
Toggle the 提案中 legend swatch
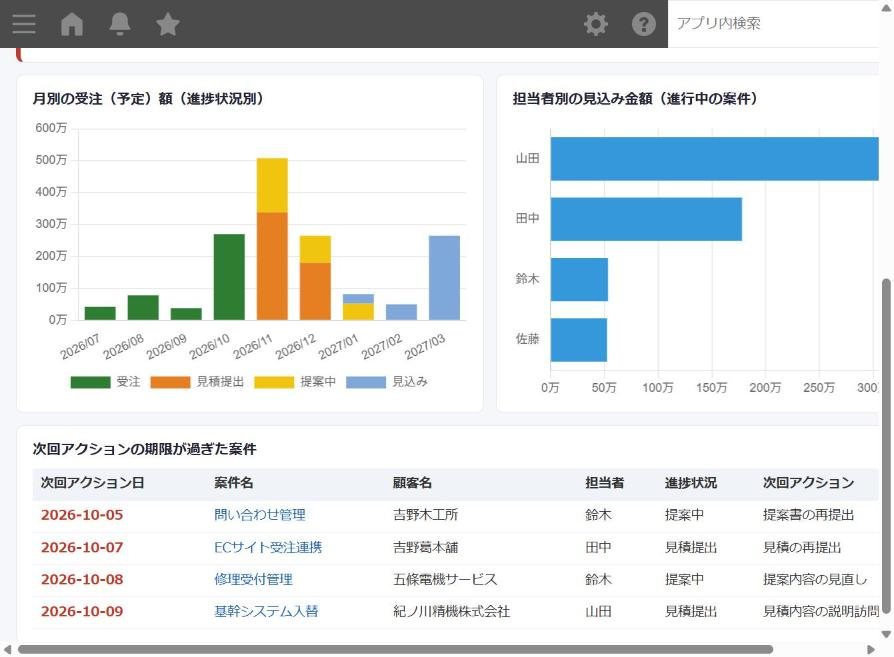point(274,382)
